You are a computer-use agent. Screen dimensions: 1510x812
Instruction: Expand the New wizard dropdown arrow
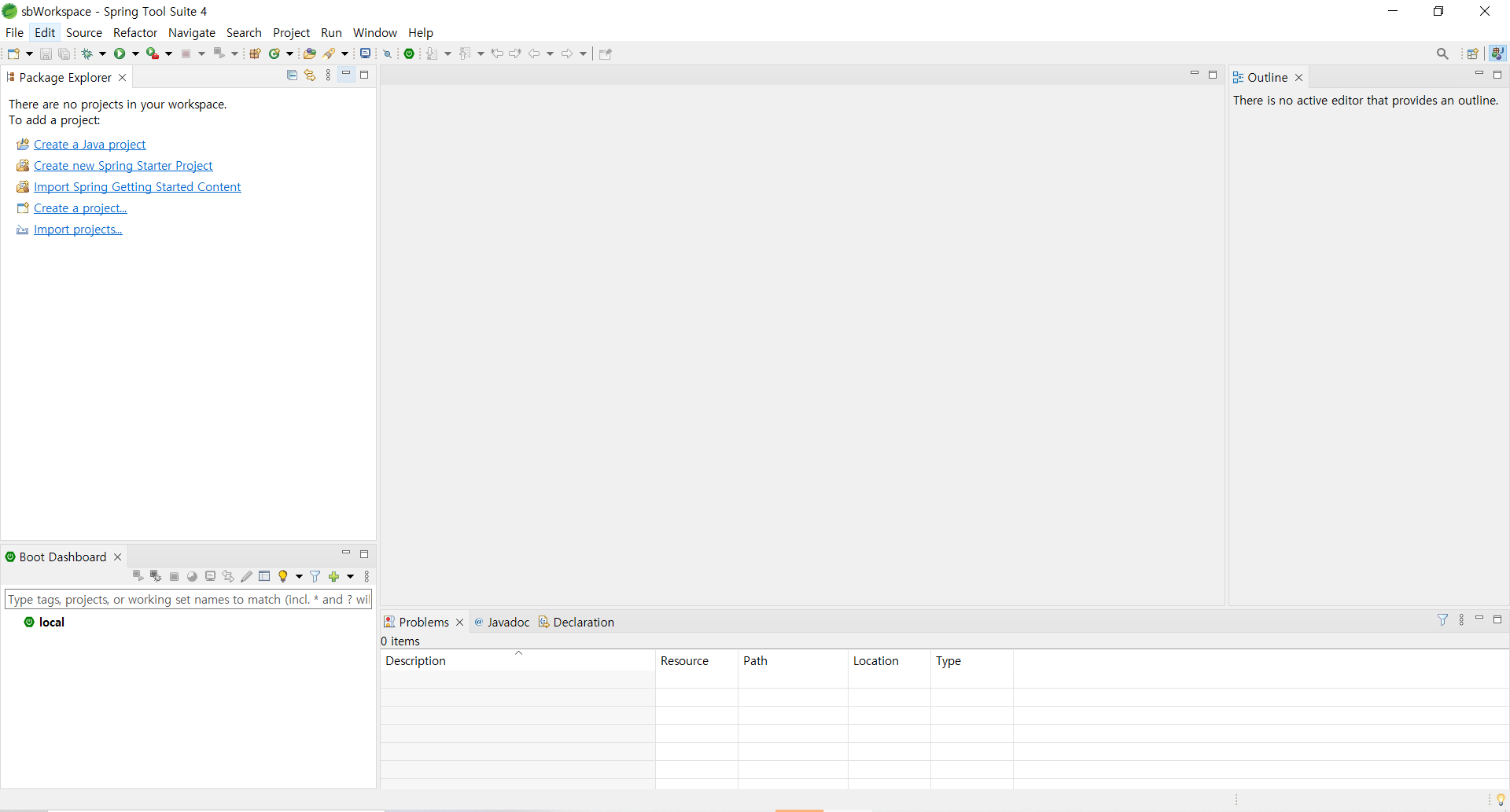click(x=29, y=53)
